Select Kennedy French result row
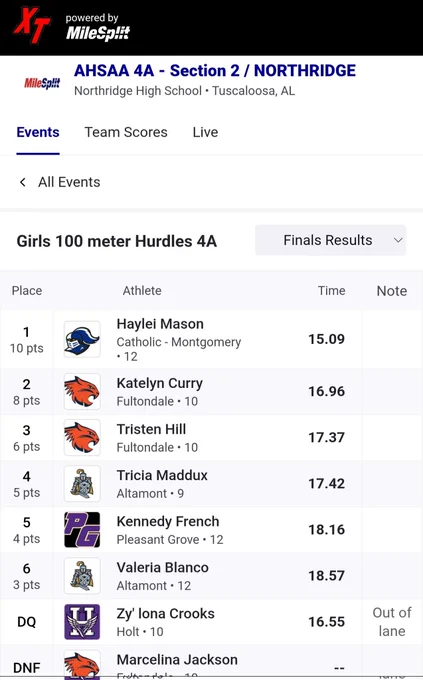423x680 pixels. (211, 530)
